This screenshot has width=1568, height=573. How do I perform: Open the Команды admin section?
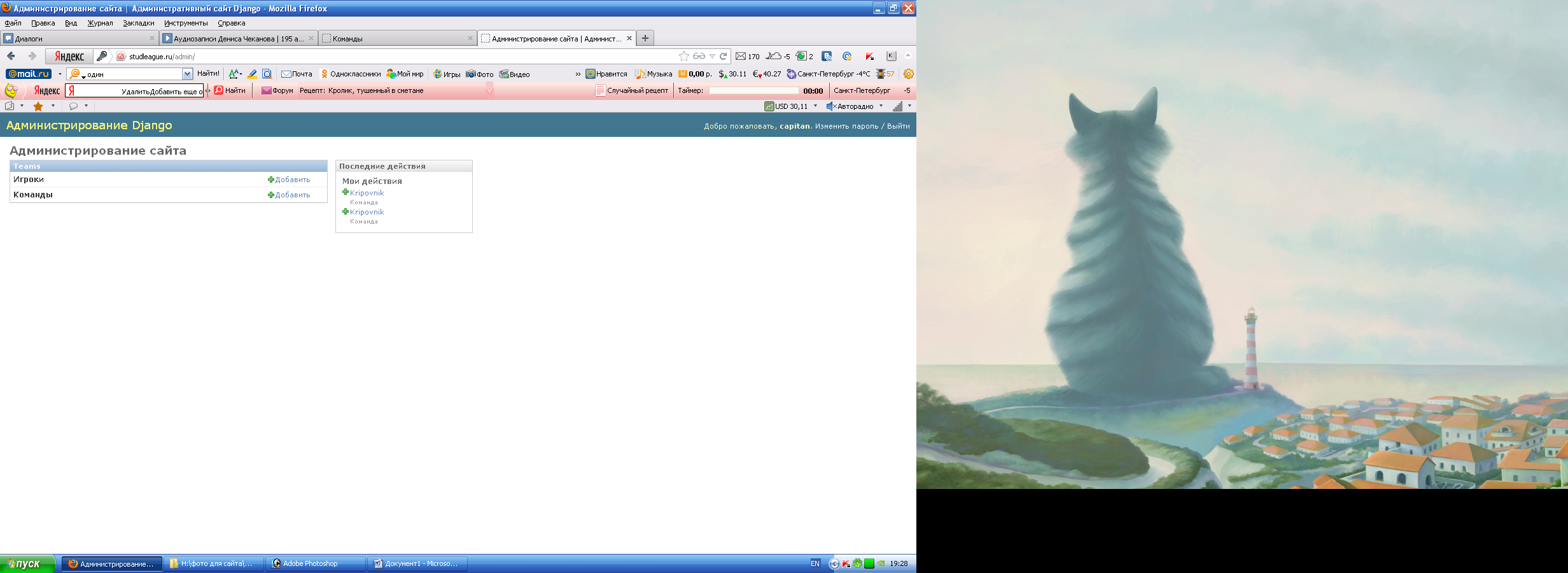pyautogui.click(x=33, y=195)
